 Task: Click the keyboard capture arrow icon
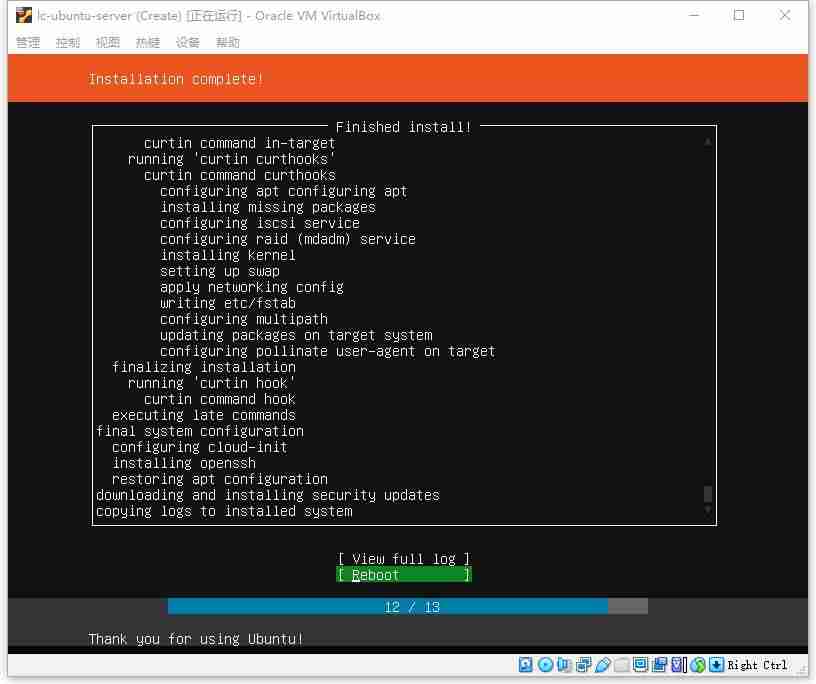(717, 664)
